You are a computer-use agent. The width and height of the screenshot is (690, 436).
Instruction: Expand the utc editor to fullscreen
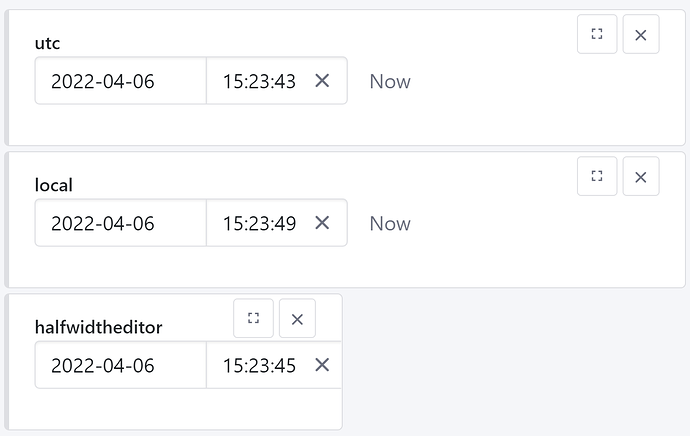pos(597,34)
